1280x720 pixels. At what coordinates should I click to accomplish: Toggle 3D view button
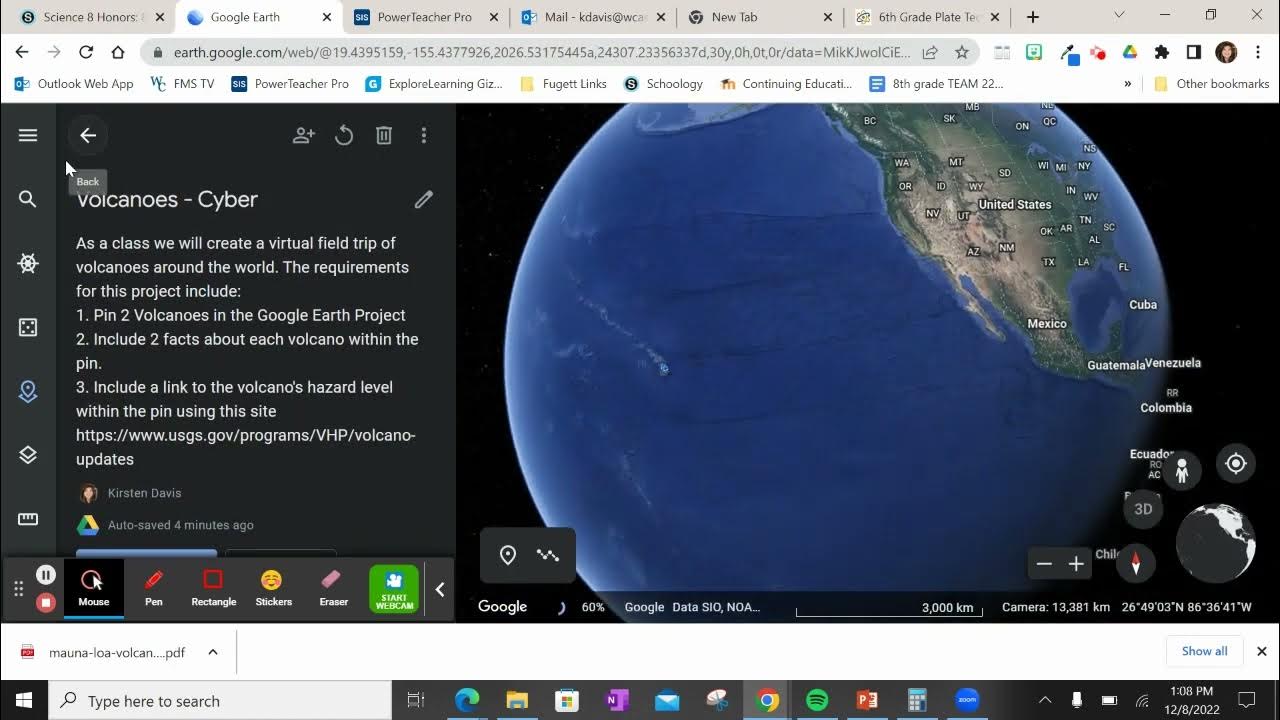pos(1143,509)
